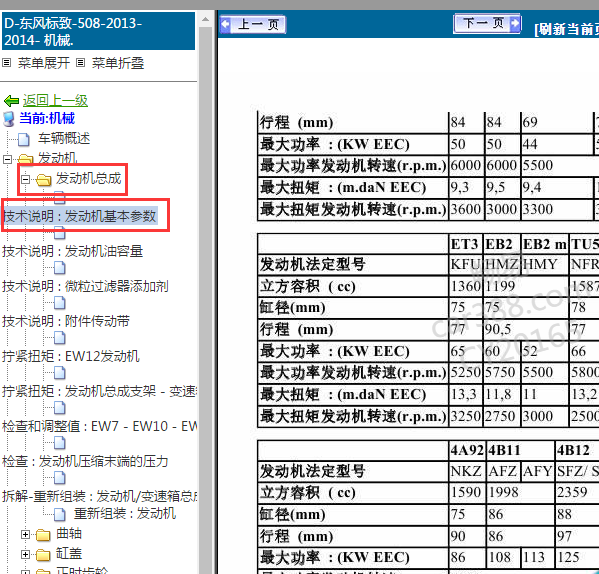Image resolution: width=599 pixels, height=574 pixels.
Task: Collapse the 发动机 folder
Action: pyautogui.click(x=7, y=159)
